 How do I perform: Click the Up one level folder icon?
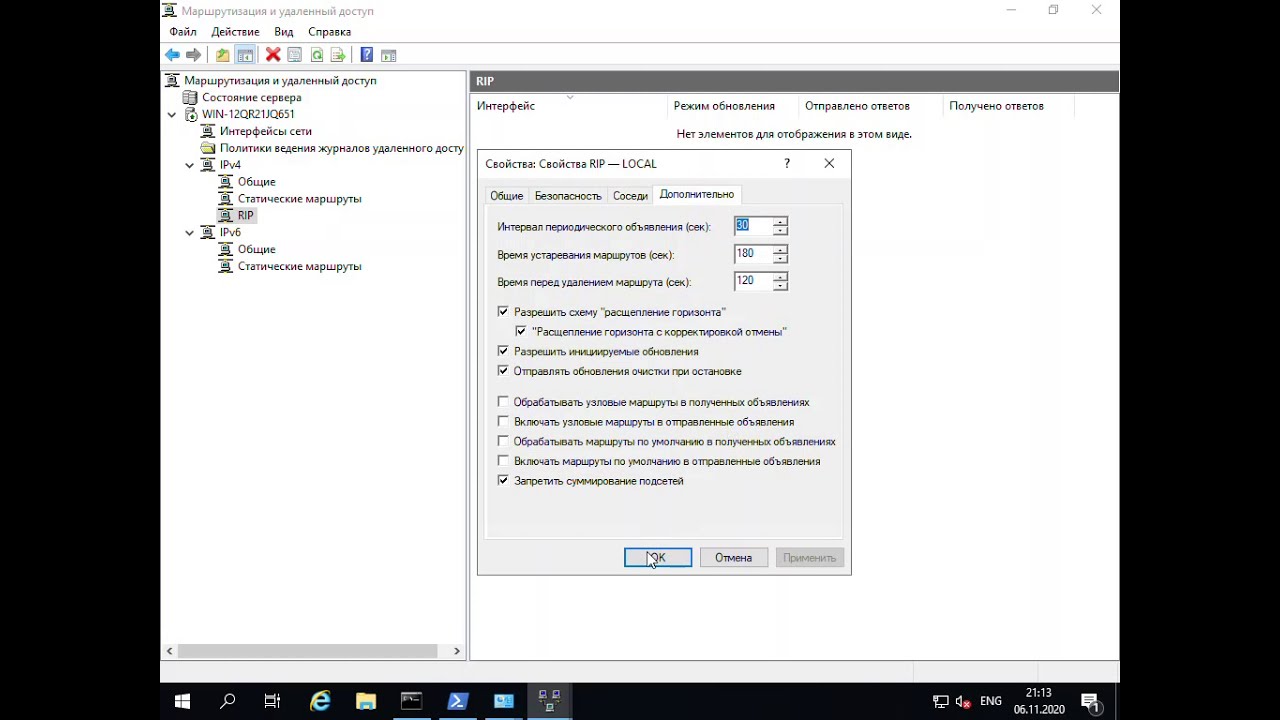point(222,55)
